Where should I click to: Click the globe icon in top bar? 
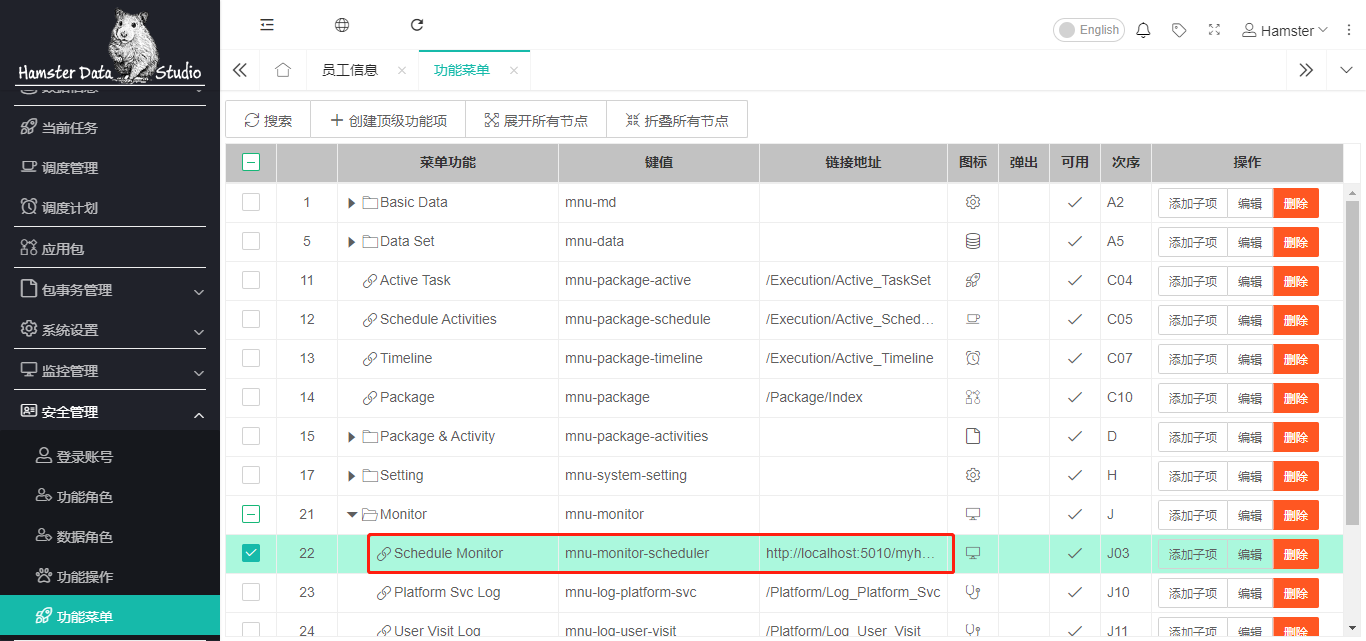342,25
